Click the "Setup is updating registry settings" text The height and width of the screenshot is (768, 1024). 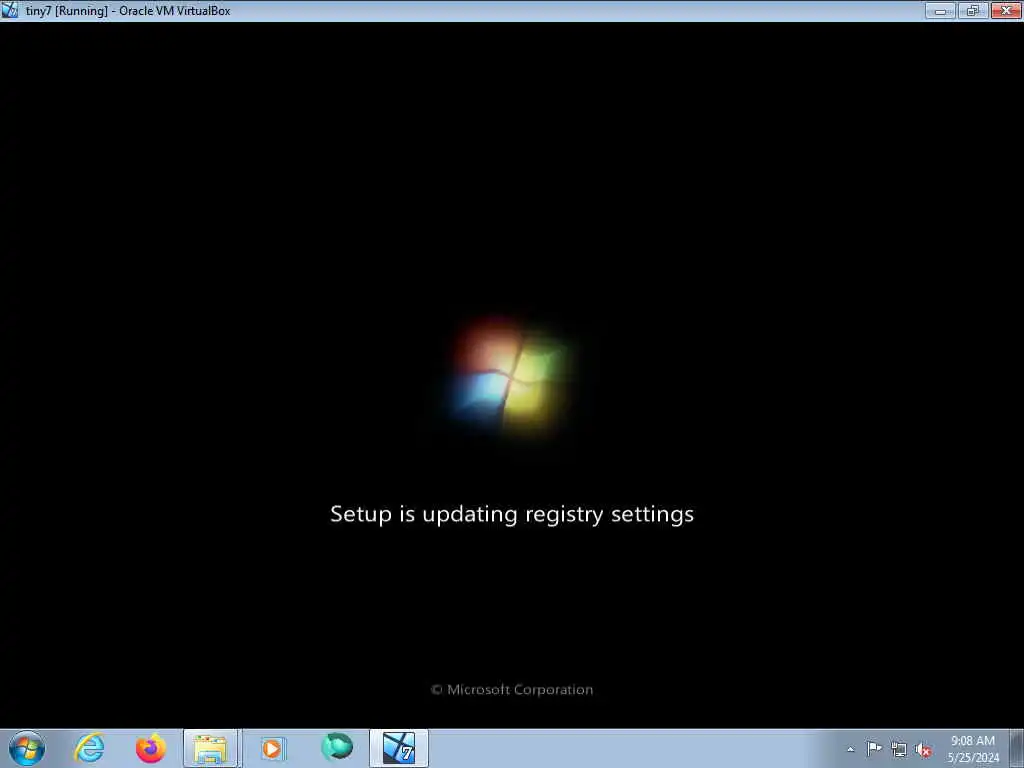tap(512, 515)
